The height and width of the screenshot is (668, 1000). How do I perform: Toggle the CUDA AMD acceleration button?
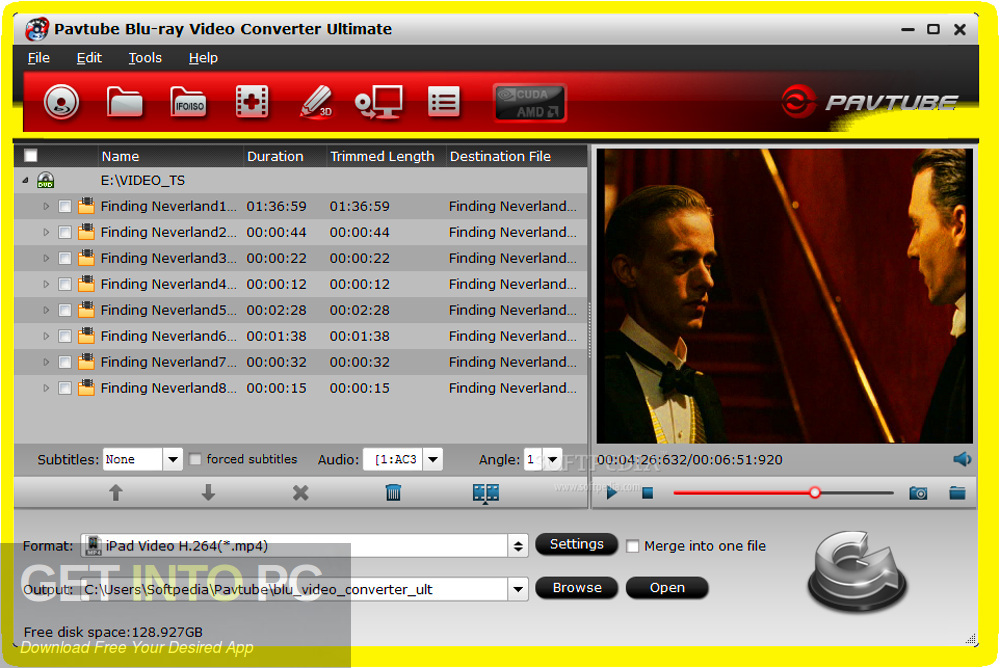(x=529, y=103)
